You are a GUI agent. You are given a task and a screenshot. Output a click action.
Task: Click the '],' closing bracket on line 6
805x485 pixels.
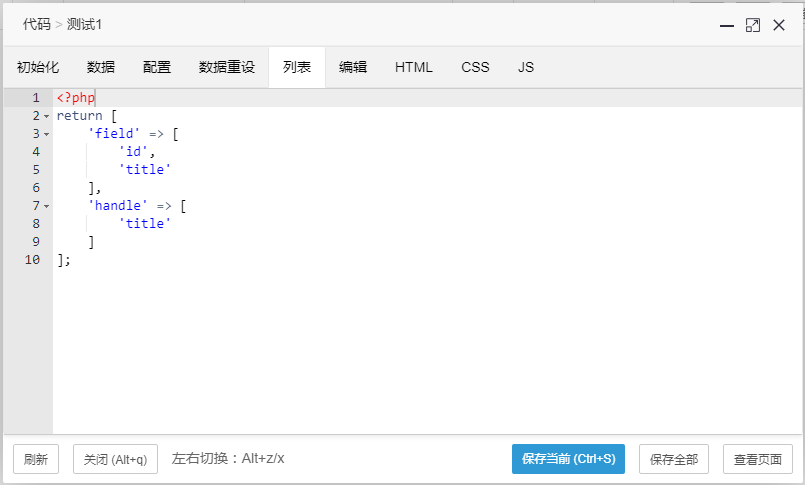[x=94, y=188]
